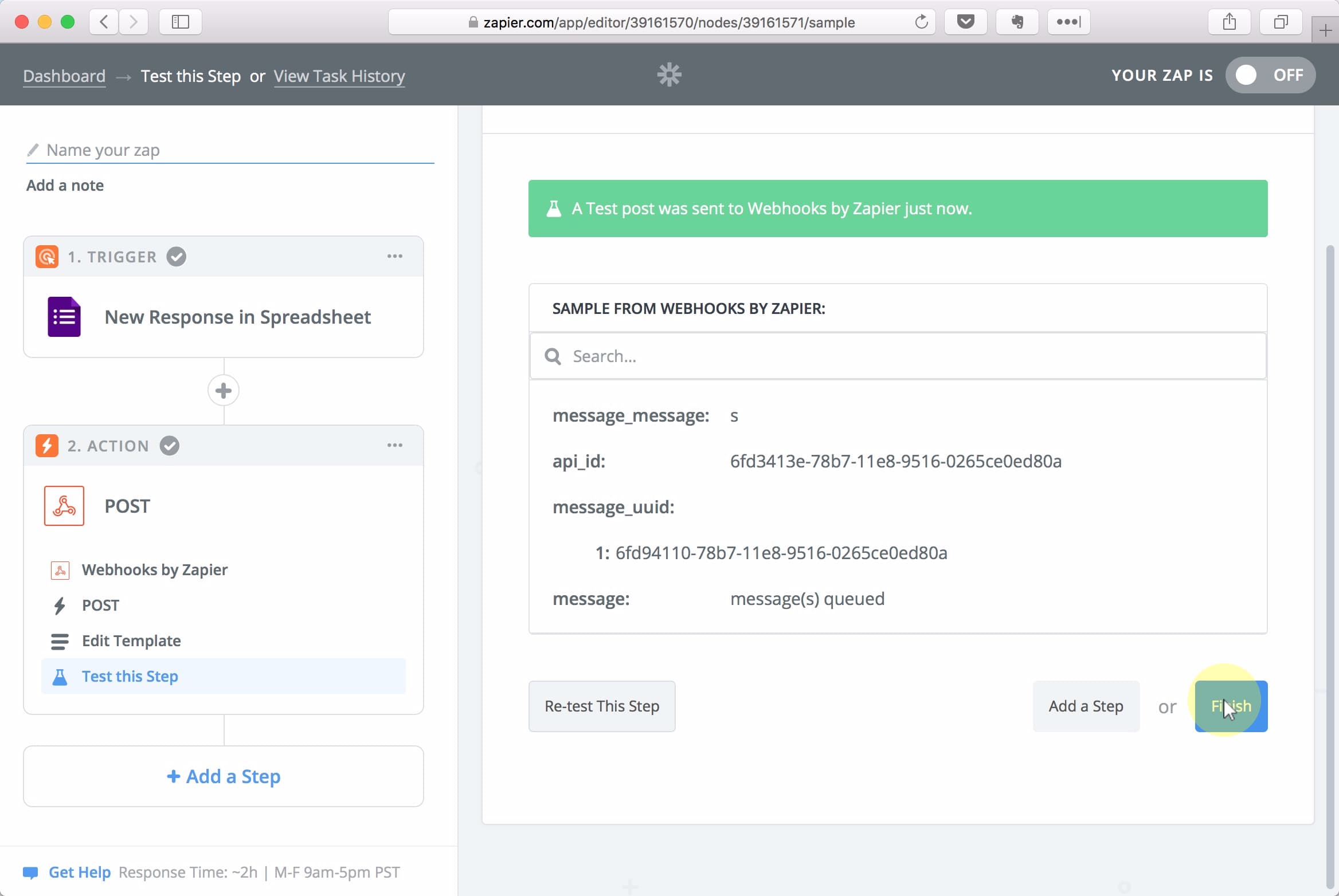Click the Get Help chat bubble icon
This screenshot has width=1339, height=896.
(30, 873)
